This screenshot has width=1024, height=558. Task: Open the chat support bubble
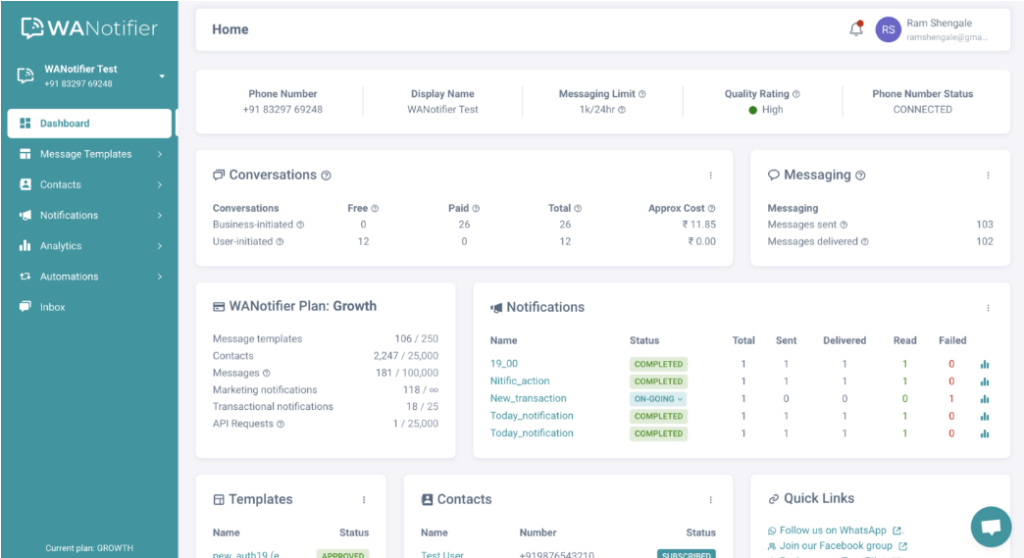pos(991,527)
